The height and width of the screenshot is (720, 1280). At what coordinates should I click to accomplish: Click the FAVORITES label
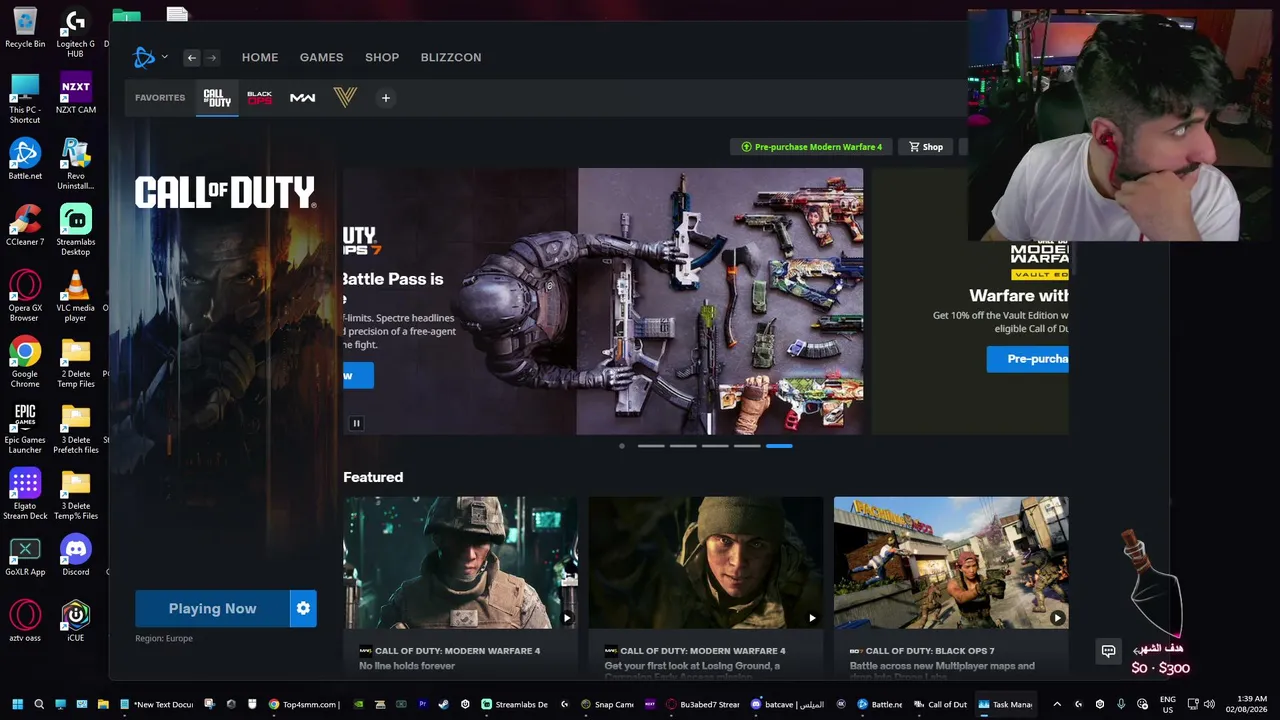160,98
